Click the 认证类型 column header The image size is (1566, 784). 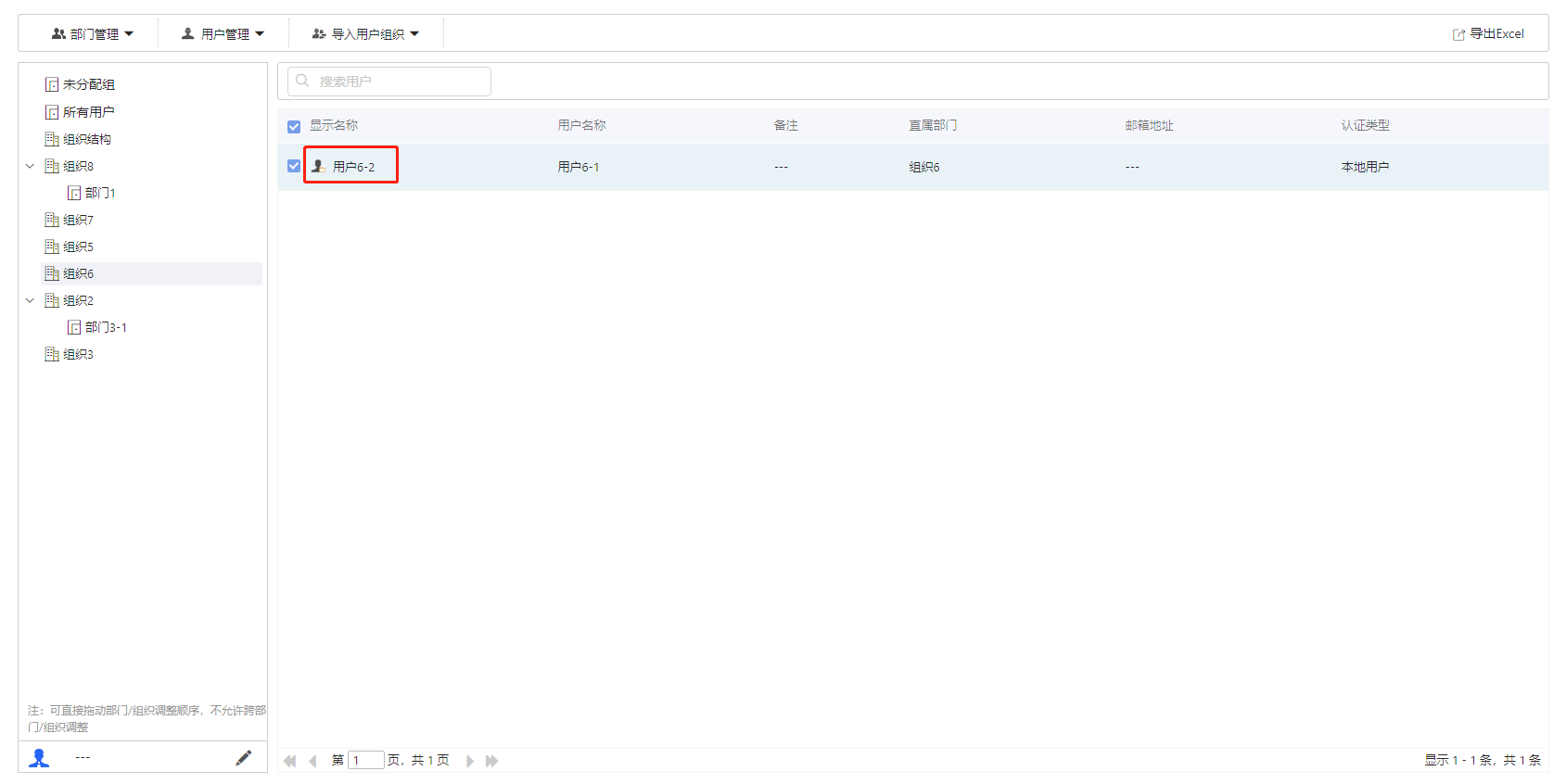click(x=1365, y=125)
